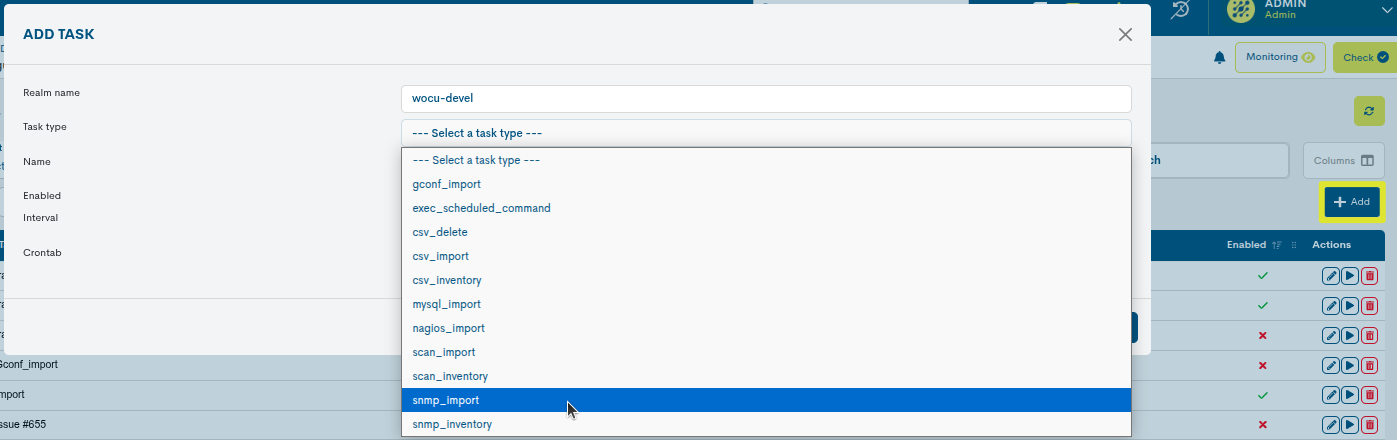This screenshot has width=1397, height=440.
Task: Click the Enabled column header text
Action: (x=1246, y=245)
